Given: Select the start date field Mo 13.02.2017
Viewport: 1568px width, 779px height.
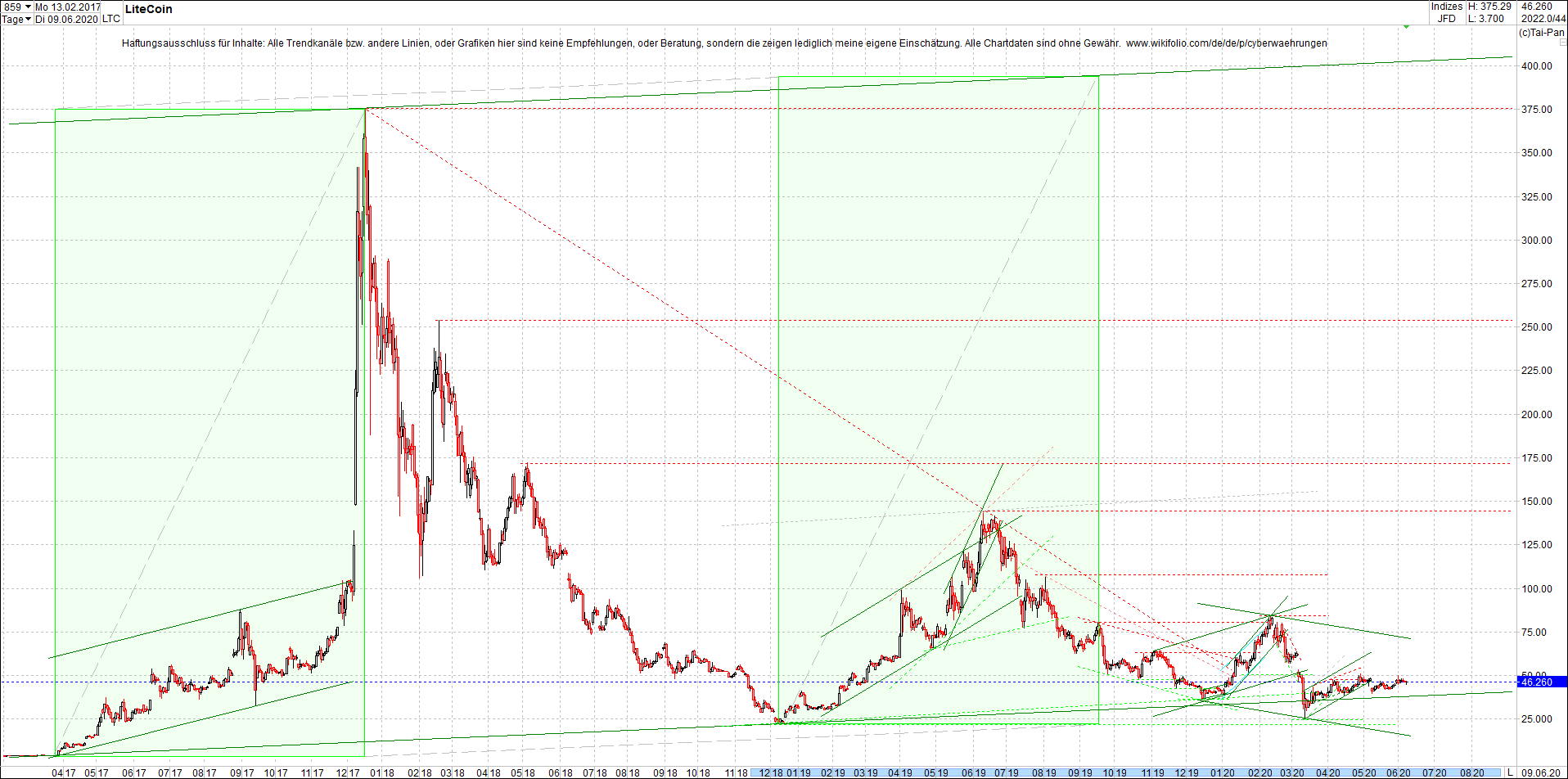Looking at the screenshot, I should (x=68, y=6).
